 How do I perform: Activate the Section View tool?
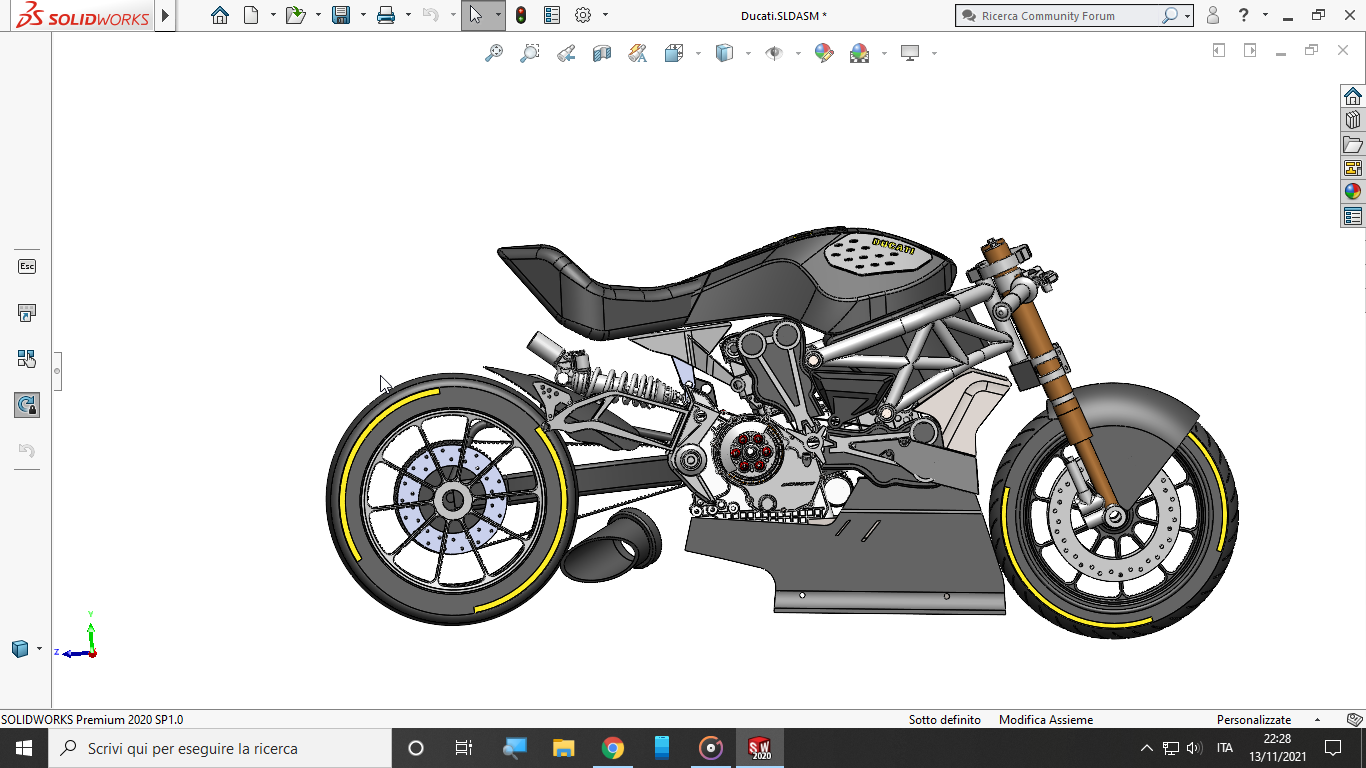[602, 53]
